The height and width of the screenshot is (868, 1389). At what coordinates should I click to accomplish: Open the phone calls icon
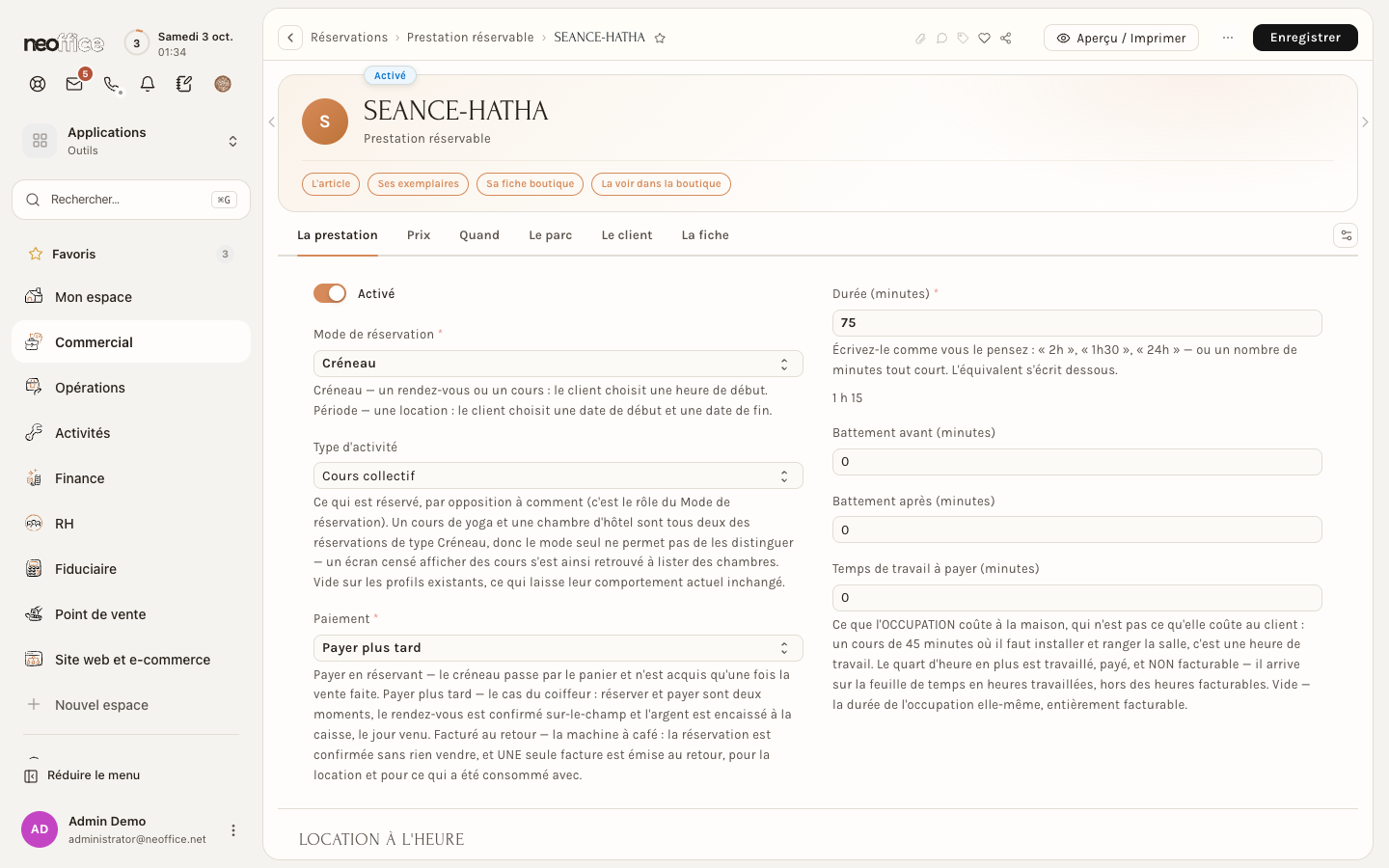tap(112, 84)
